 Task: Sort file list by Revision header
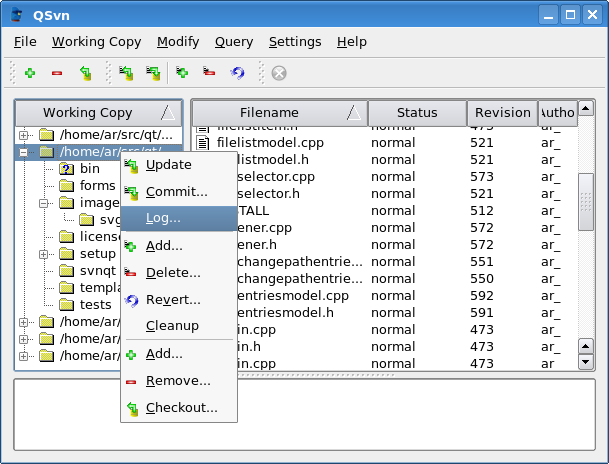(x=503, y=113)
